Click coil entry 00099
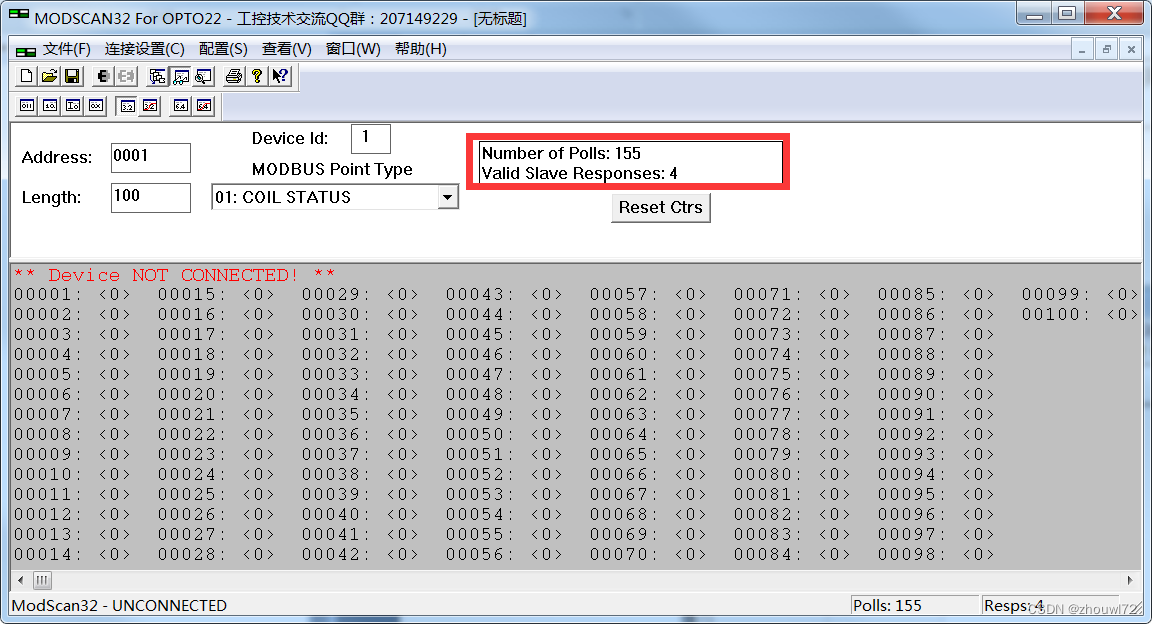The image size is (1152, 624). tap(1080, 295)
